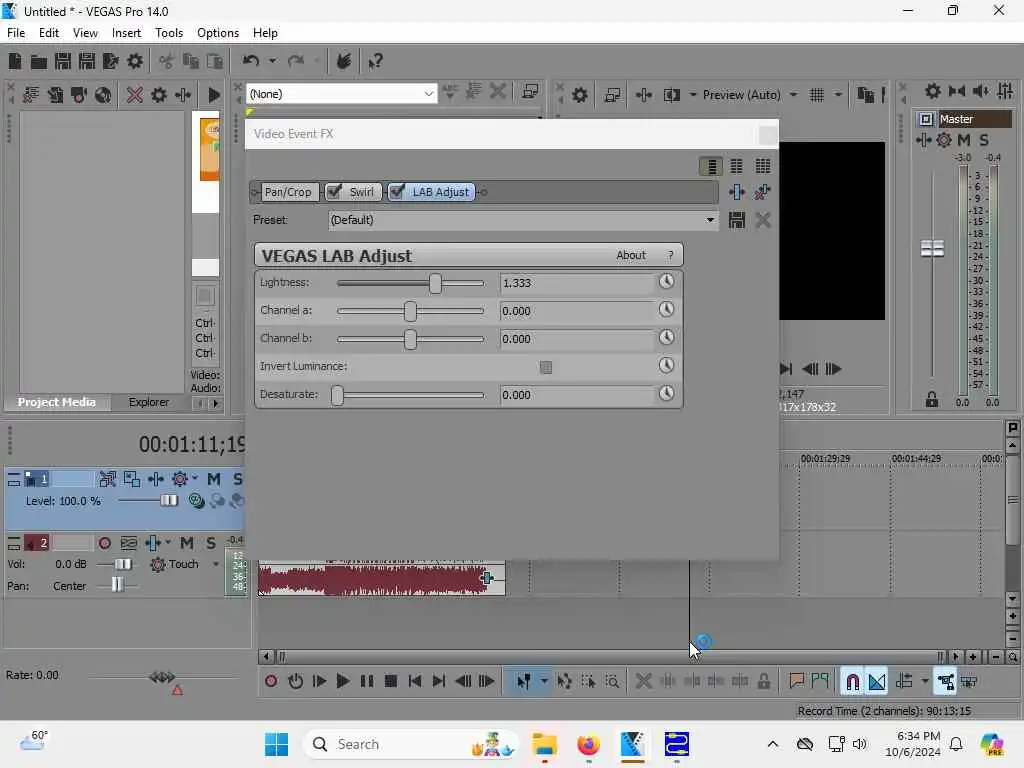Viewport: 1024px width, 768px height.
Task: Click Remove Selected Plug-In icon in FX window
Action: coord(762,192)
